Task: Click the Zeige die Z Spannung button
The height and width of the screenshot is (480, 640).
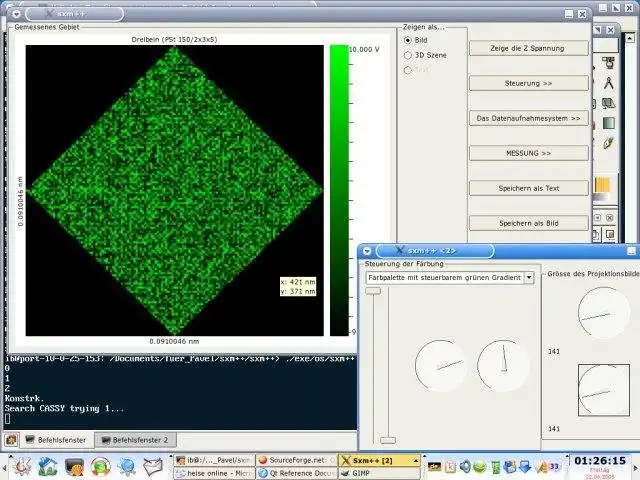Action: (529, 48)
